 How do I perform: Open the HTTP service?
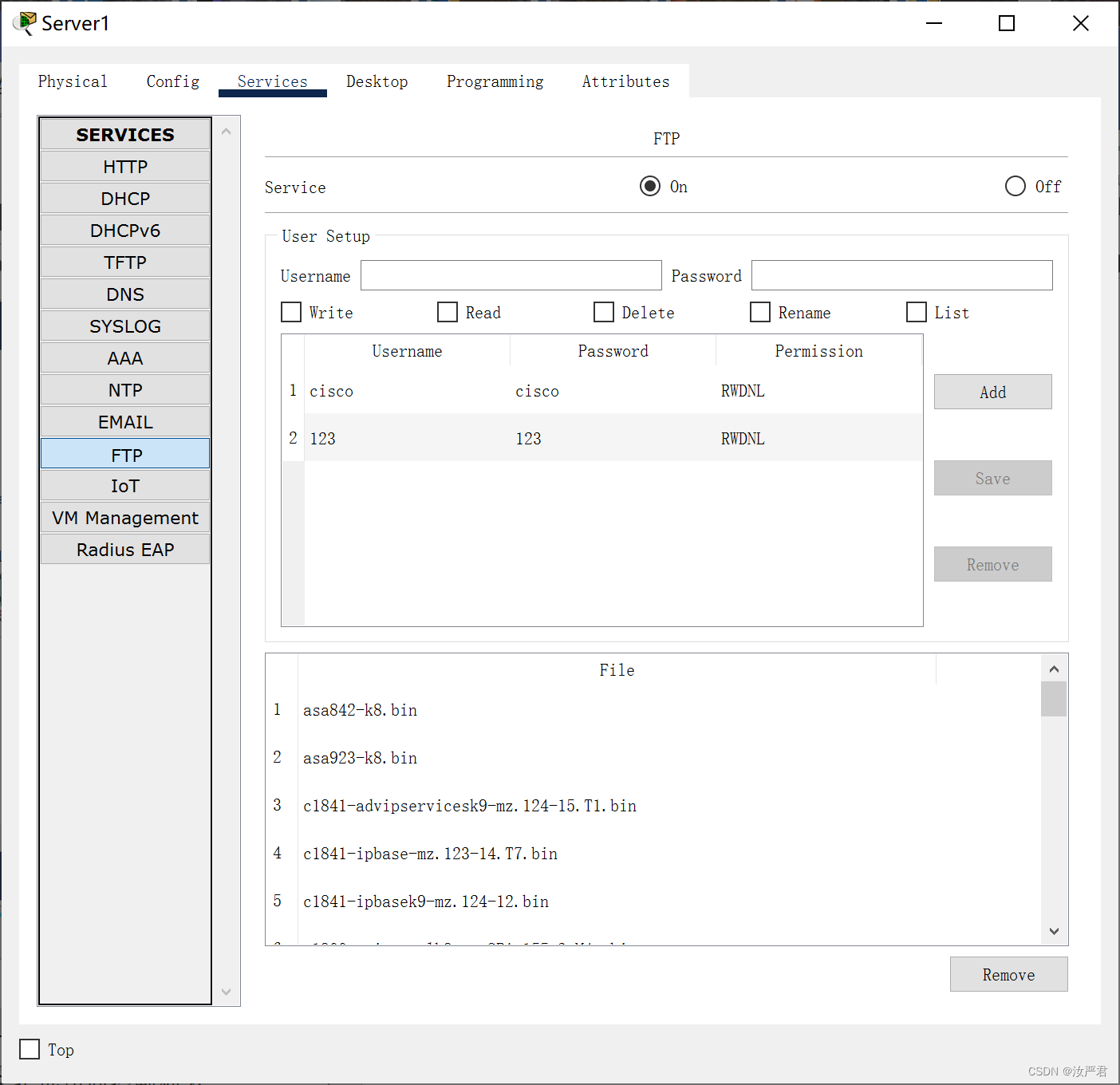pos(125,167)
